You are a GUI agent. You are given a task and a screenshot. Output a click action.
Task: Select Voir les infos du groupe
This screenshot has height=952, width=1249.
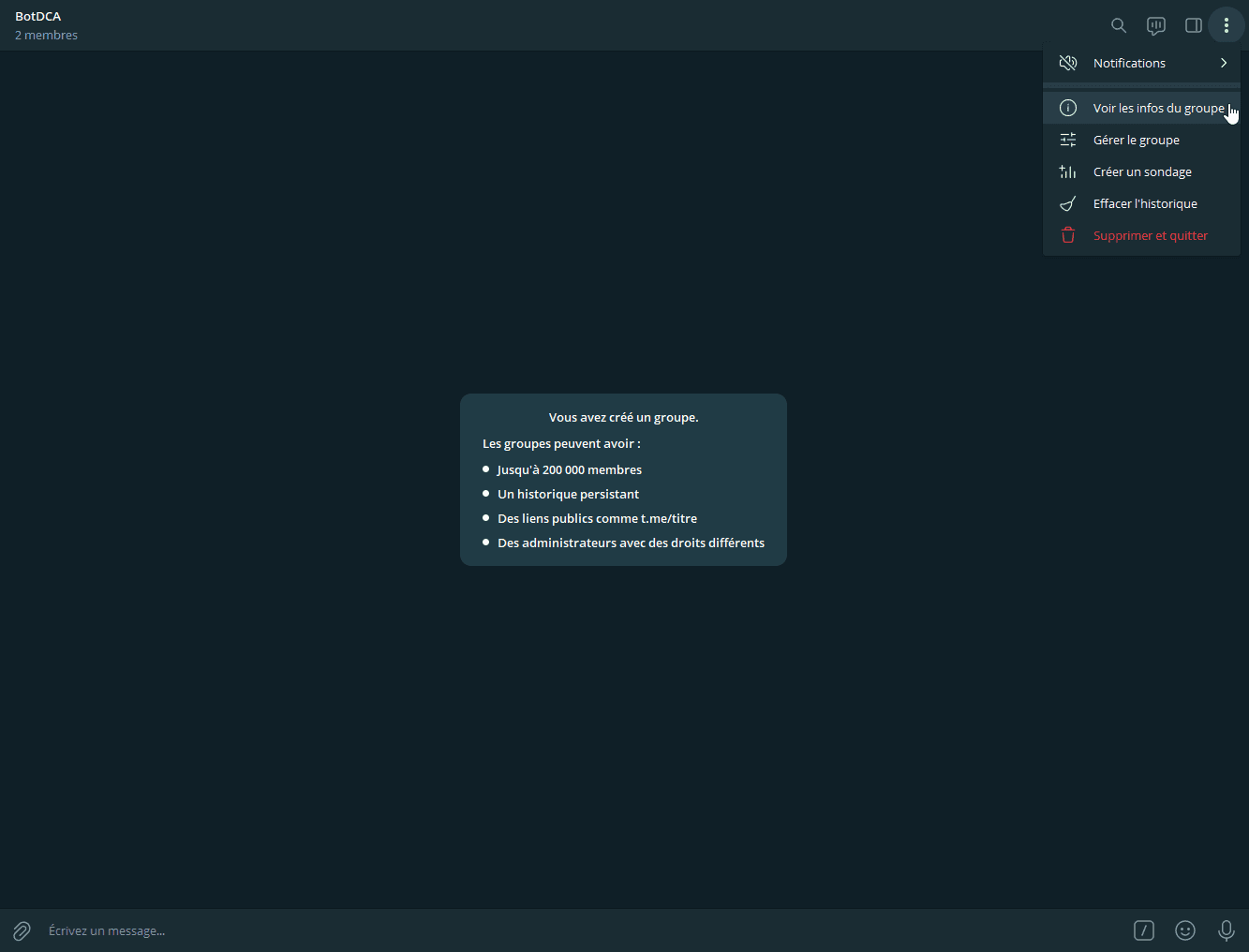1157,108
